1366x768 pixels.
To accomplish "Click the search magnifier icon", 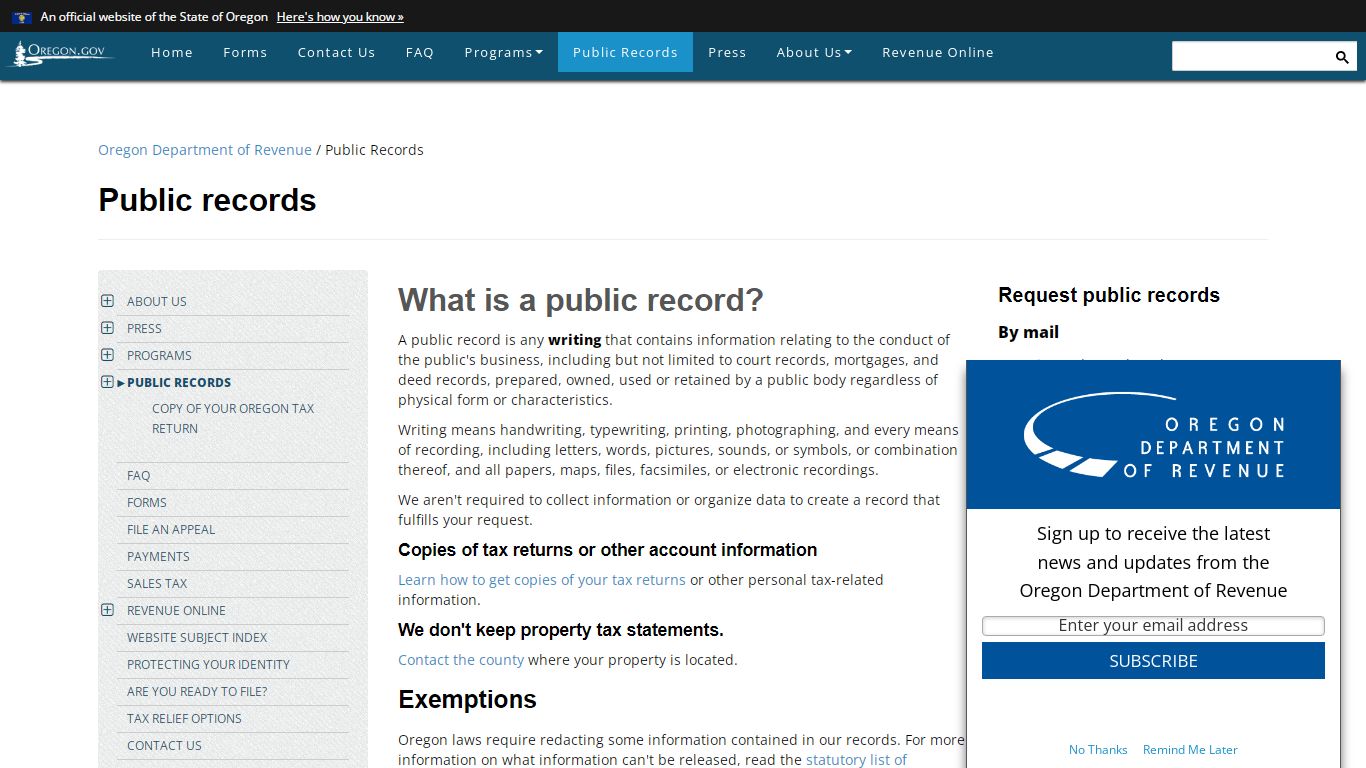I will [1342, 57].
